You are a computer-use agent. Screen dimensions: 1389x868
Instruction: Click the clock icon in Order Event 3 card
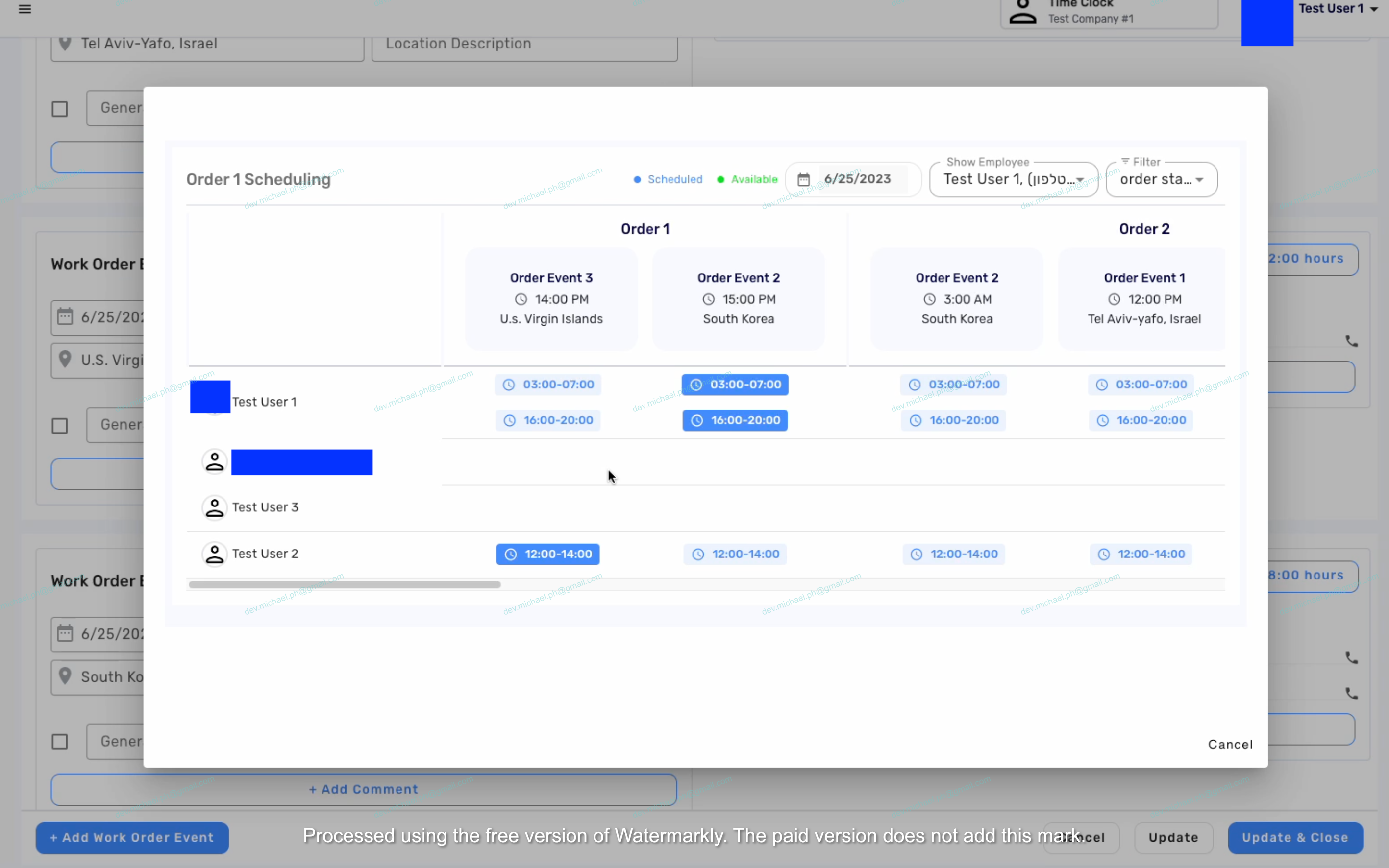pos(521,299)
